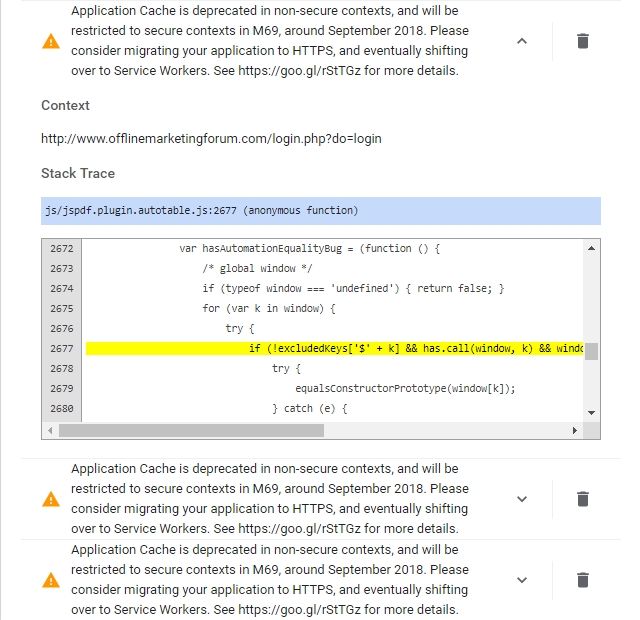Screen dimensions: 640x620
Task: Click the 'catch (e)' line 2680
Action: click(x=309, y=409)
